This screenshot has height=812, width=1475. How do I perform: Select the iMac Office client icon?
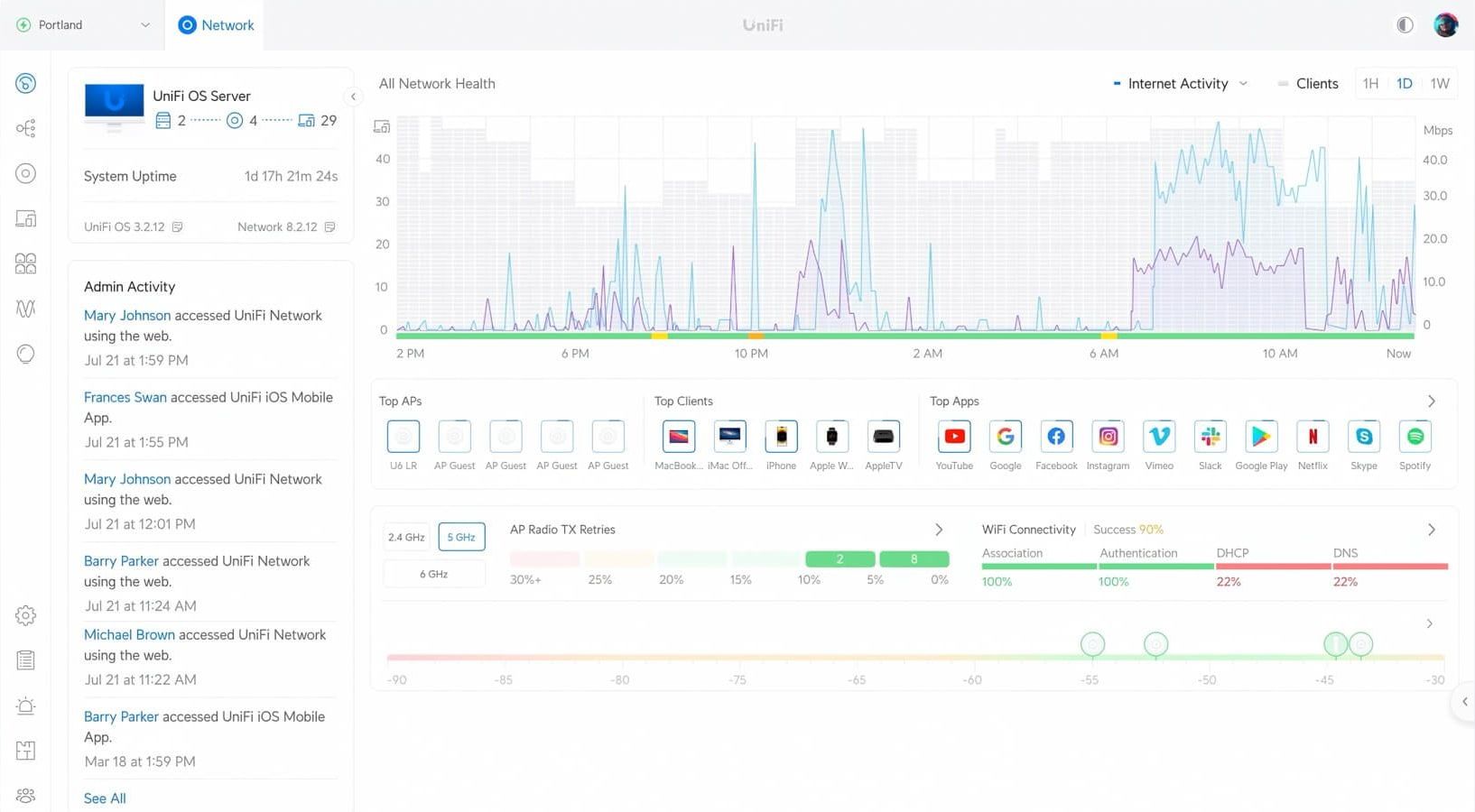pyautogui.click(x=730, y=437)
